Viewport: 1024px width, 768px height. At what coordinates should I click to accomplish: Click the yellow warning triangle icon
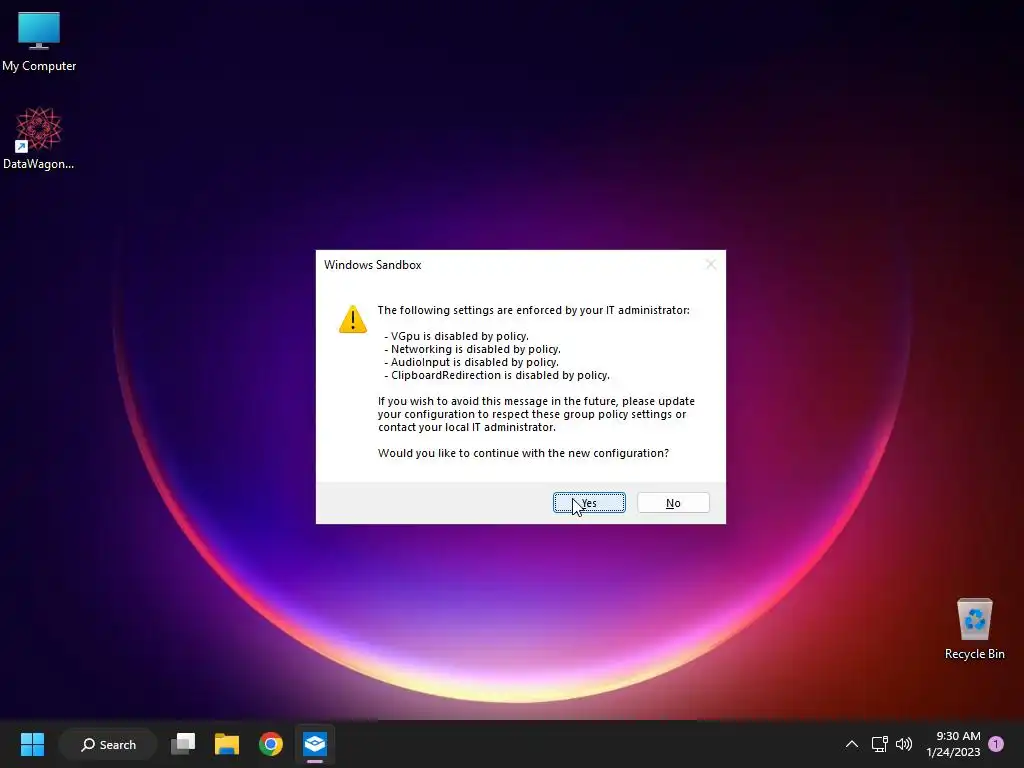pos(353,319)
